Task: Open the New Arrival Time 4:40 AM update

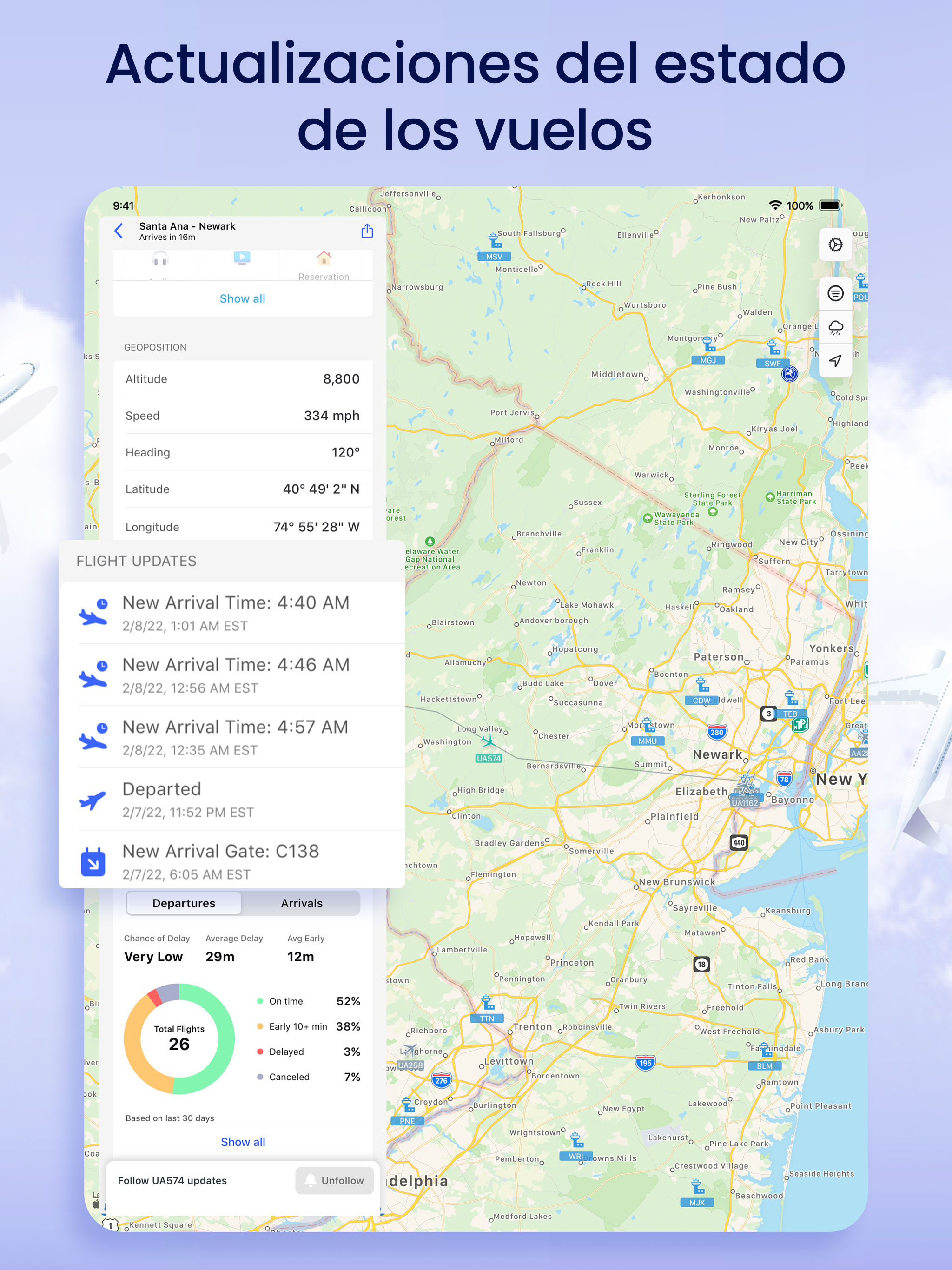Action: pos(235,613)
